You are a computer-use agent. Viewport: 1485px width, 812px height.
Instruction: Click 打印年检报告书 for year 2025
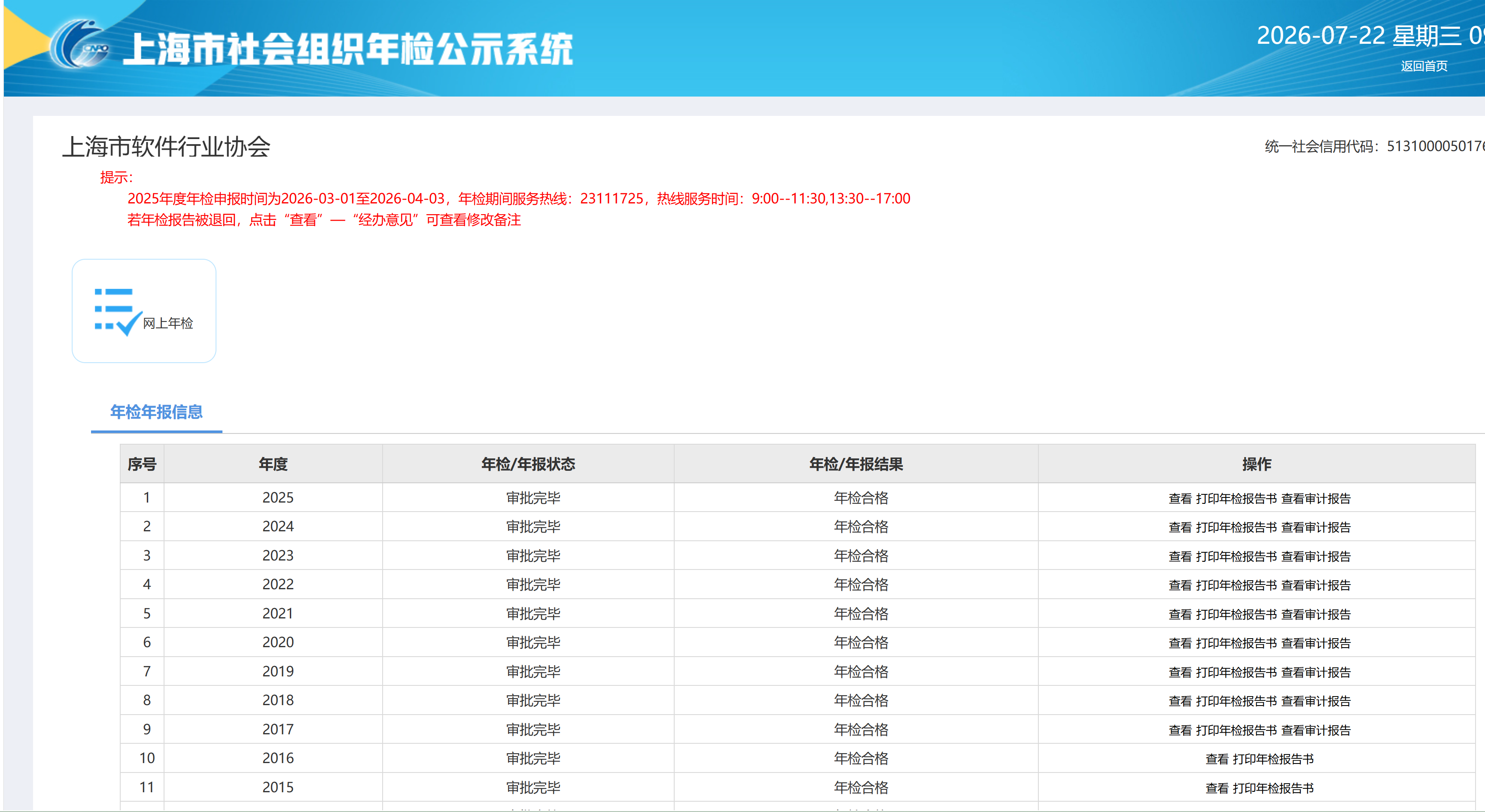coord(1236,499)
